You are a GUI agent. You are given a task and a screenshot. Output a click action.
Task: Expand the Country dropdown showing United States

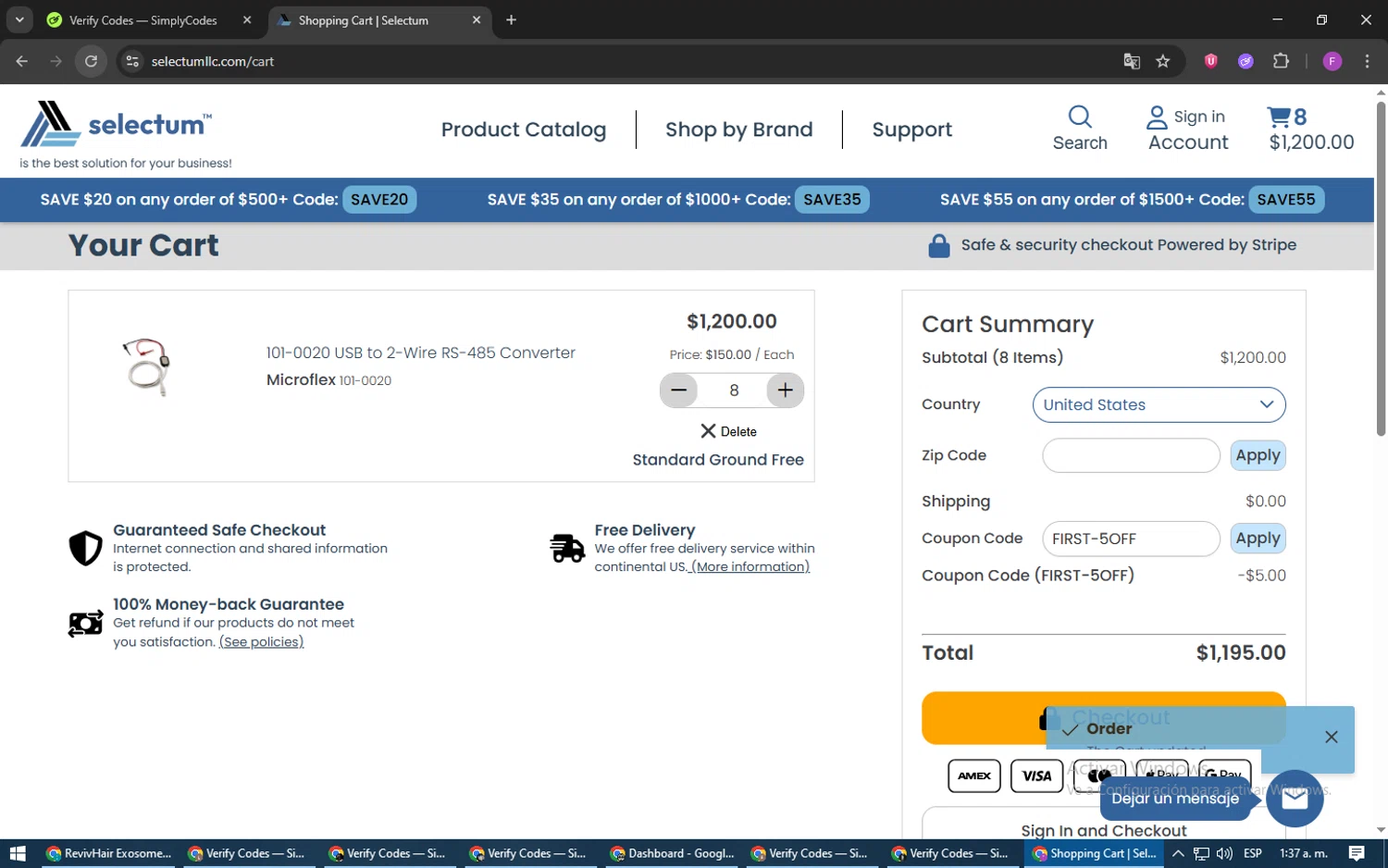point(1159,404)
